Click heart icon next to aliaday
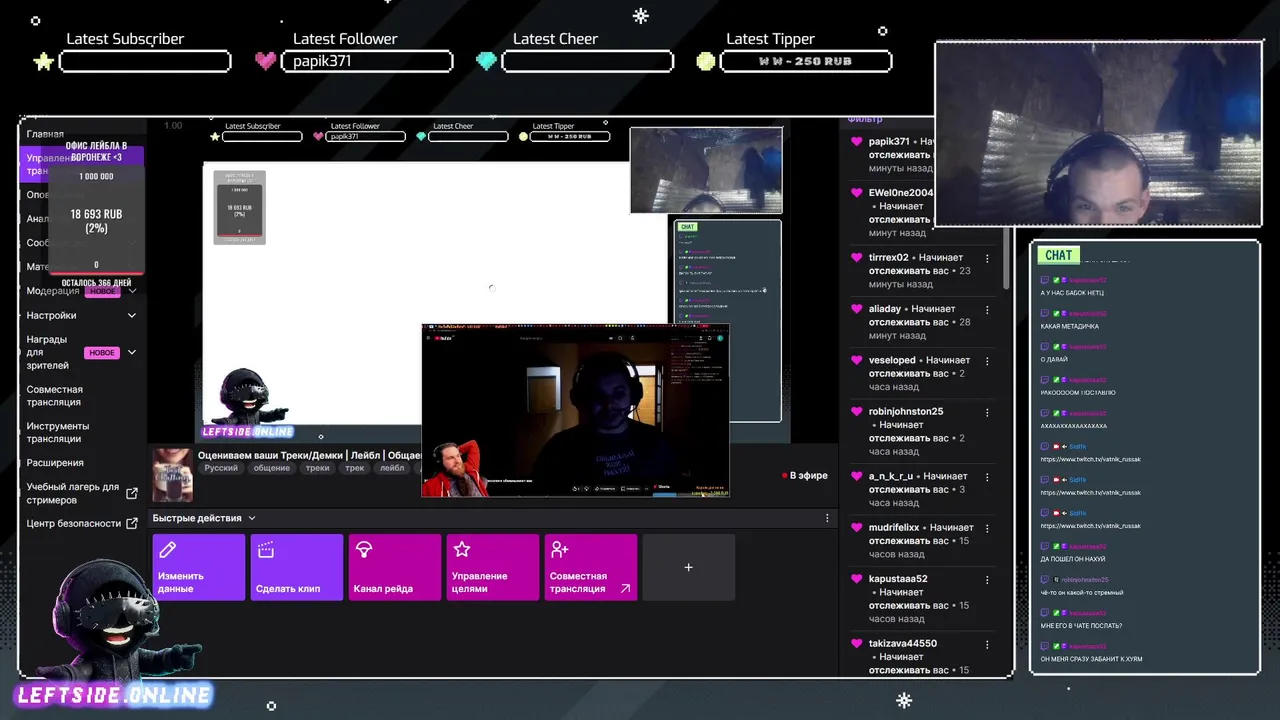The image size is (1280, 720). [856, 309]
